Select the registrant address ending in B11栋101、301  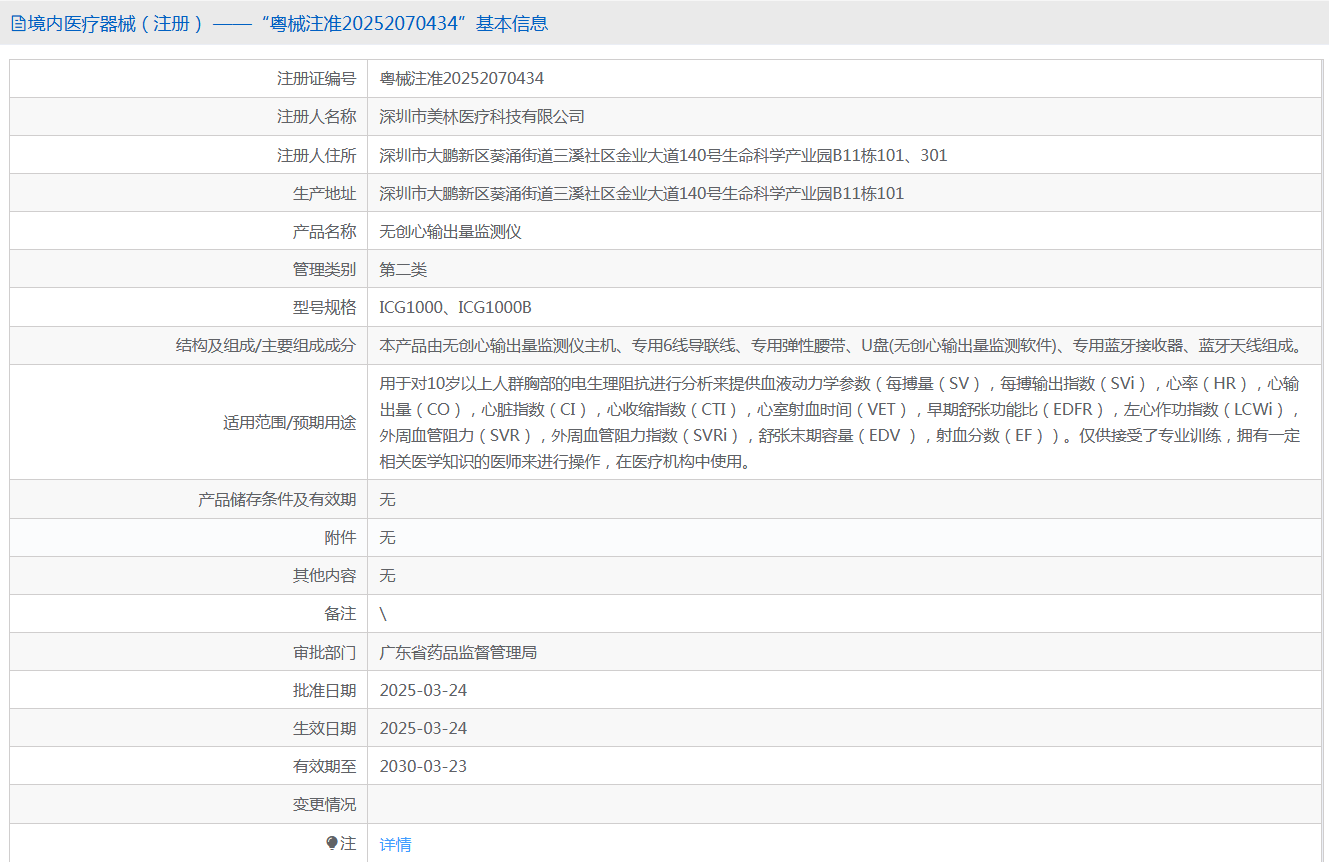point(663,155)
